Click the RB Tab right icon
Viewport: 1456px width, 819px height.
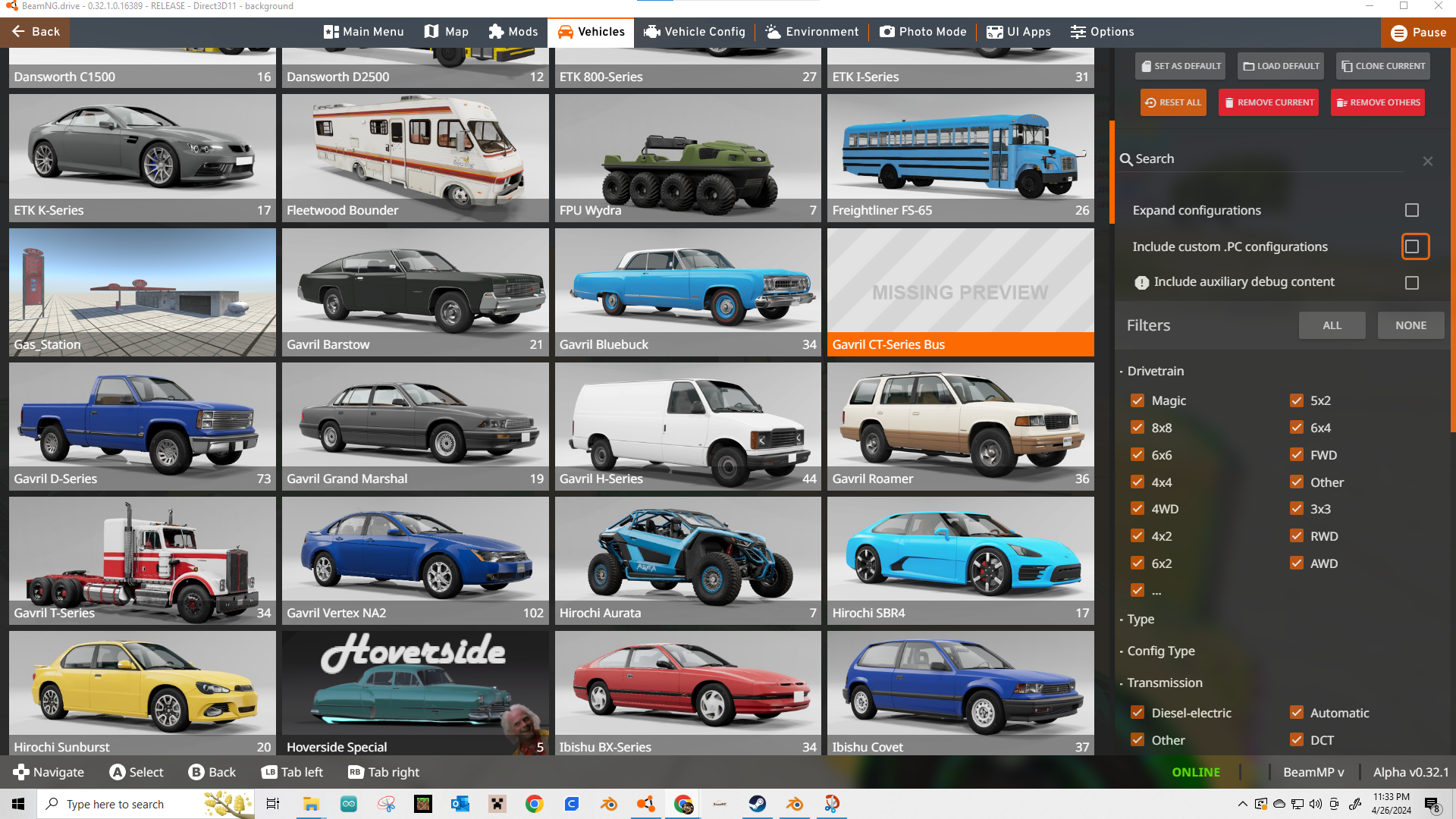[x=356, y=772]
